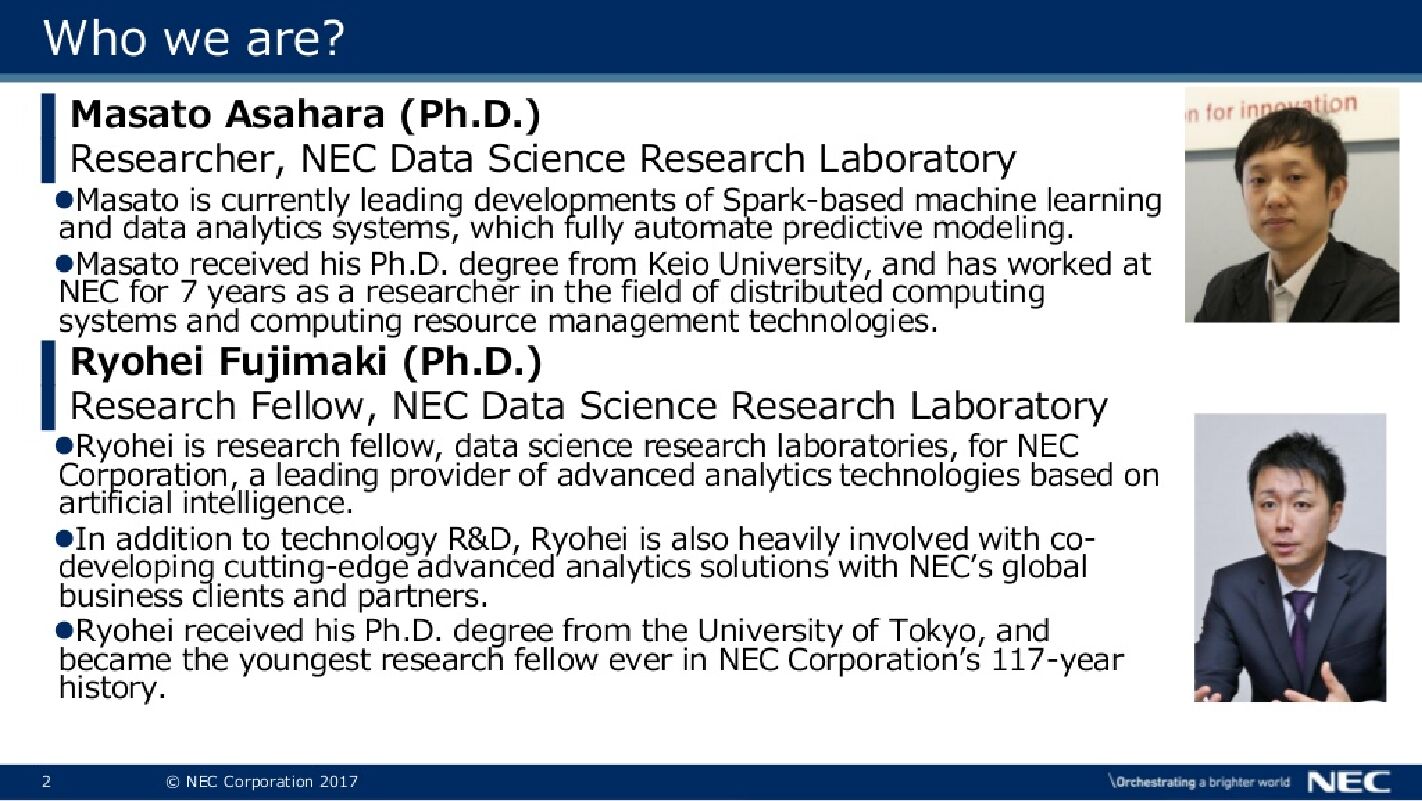Viewport: 1422px width, 801px height.
Task: Click the bullet starting "Ryohei is research fellow"
Action: coord(608,473)
